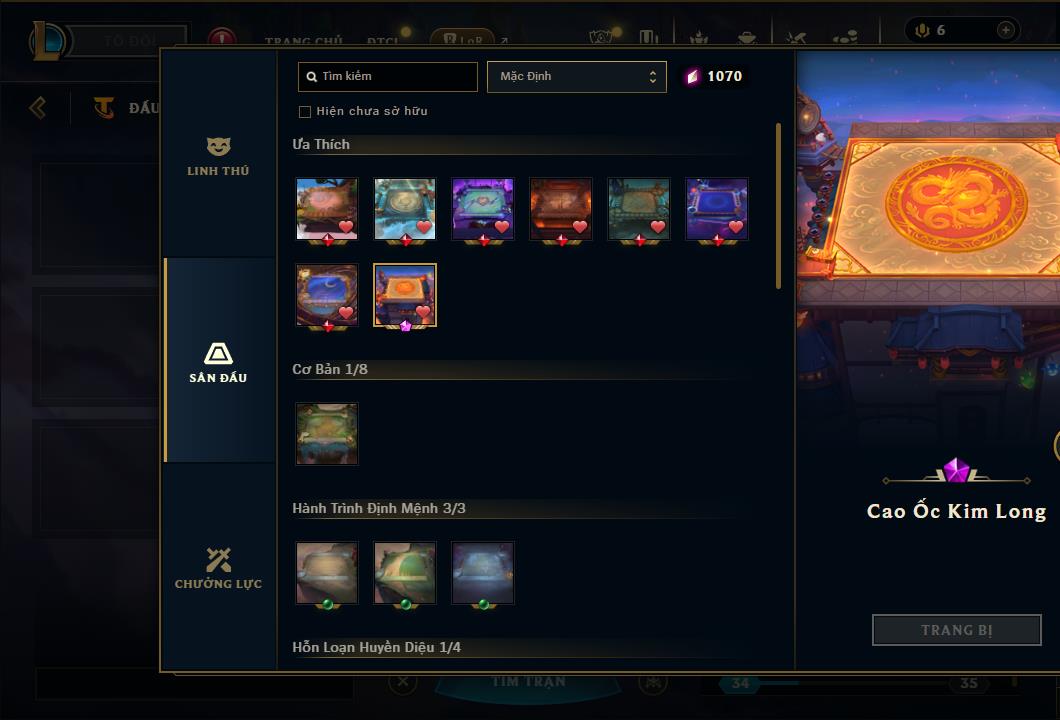Click the plus icon beside currency 6
1060x720 pixels.
pyautogui.click(x=1006, y=30)
